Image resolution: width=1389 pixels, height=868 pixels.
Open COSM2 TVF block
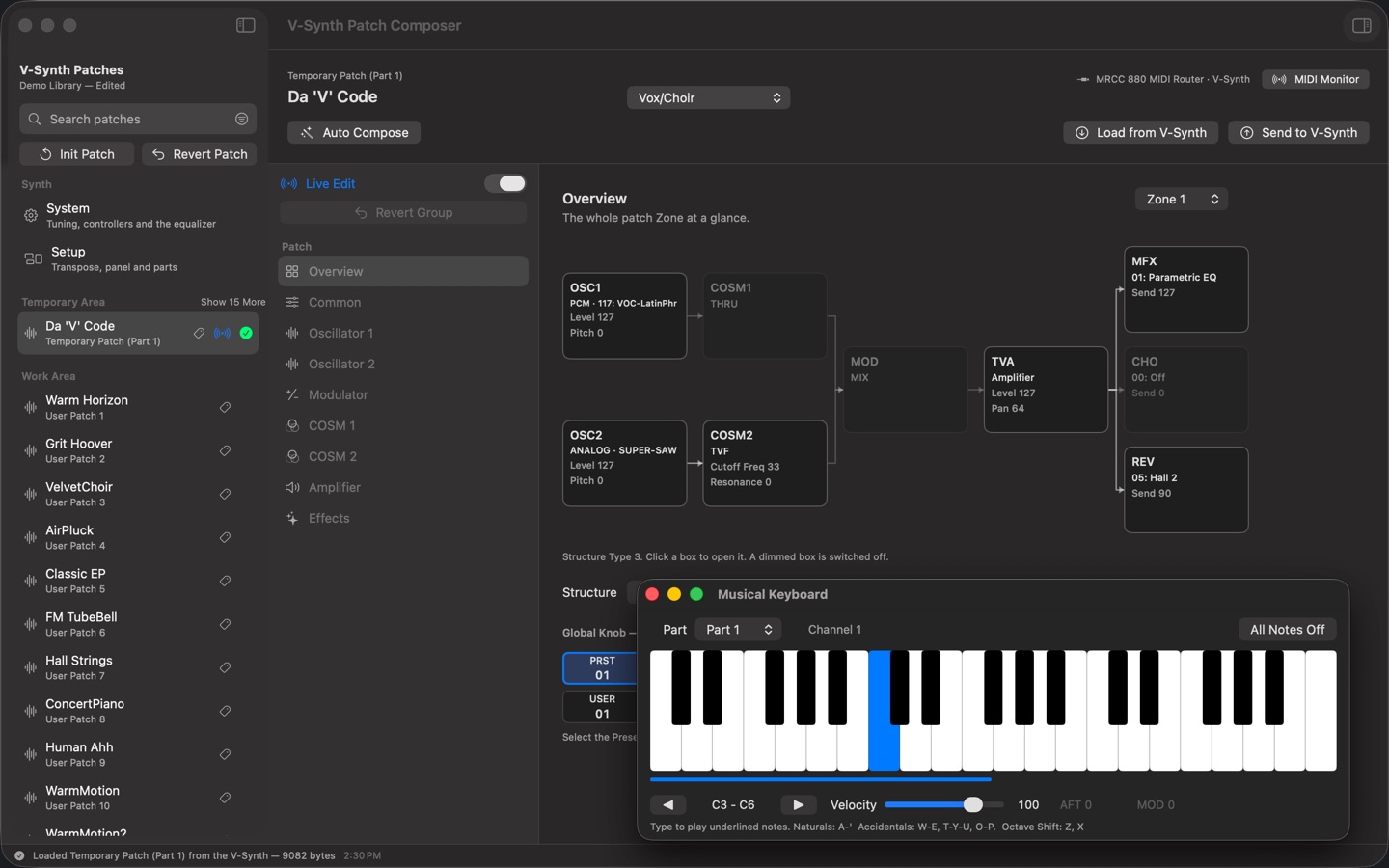point(765,463)
